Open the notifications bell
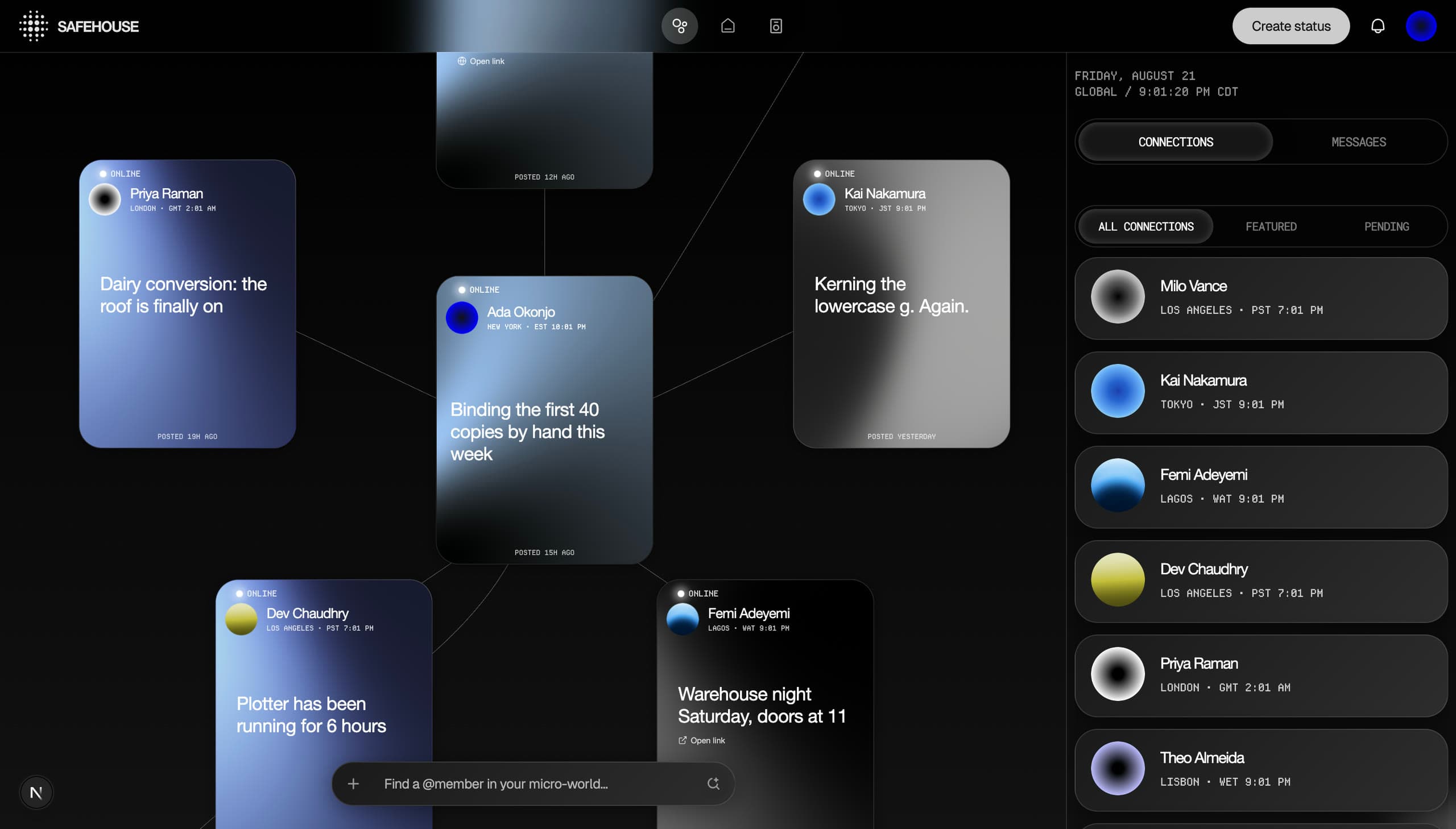Image resolution: width=1456 pixels, height=829 pixels. 1378,26
